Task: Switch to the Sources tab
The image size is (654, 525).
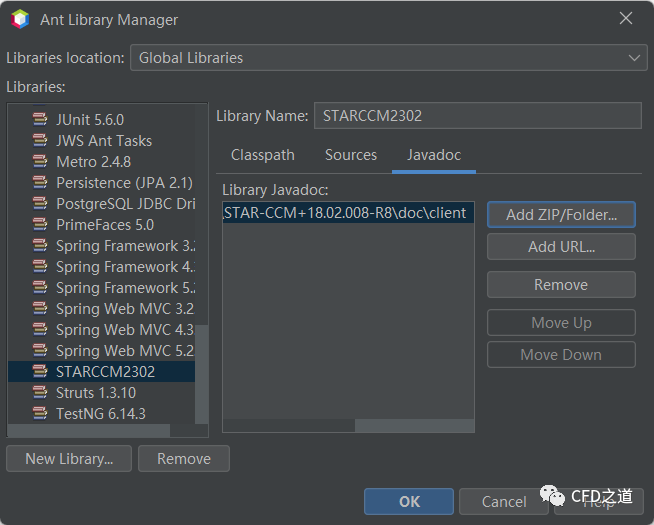Action: tap(351, 155)
